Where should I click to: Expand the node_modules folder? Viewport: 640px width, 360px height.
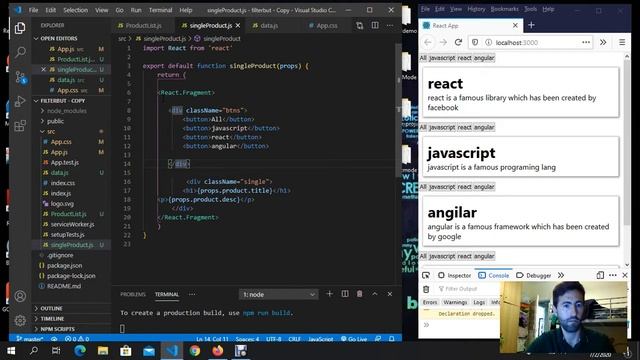coord(66,111)
